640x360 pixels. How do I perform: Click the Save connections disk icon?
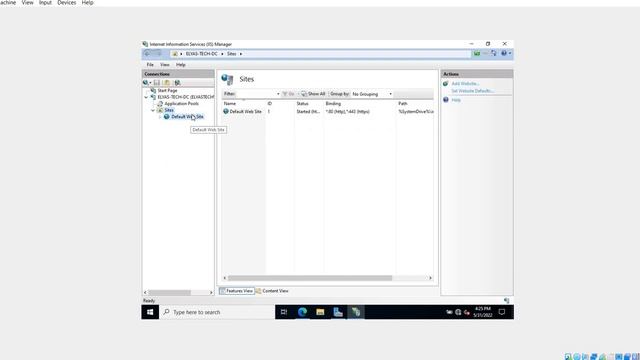pos(156,82)
